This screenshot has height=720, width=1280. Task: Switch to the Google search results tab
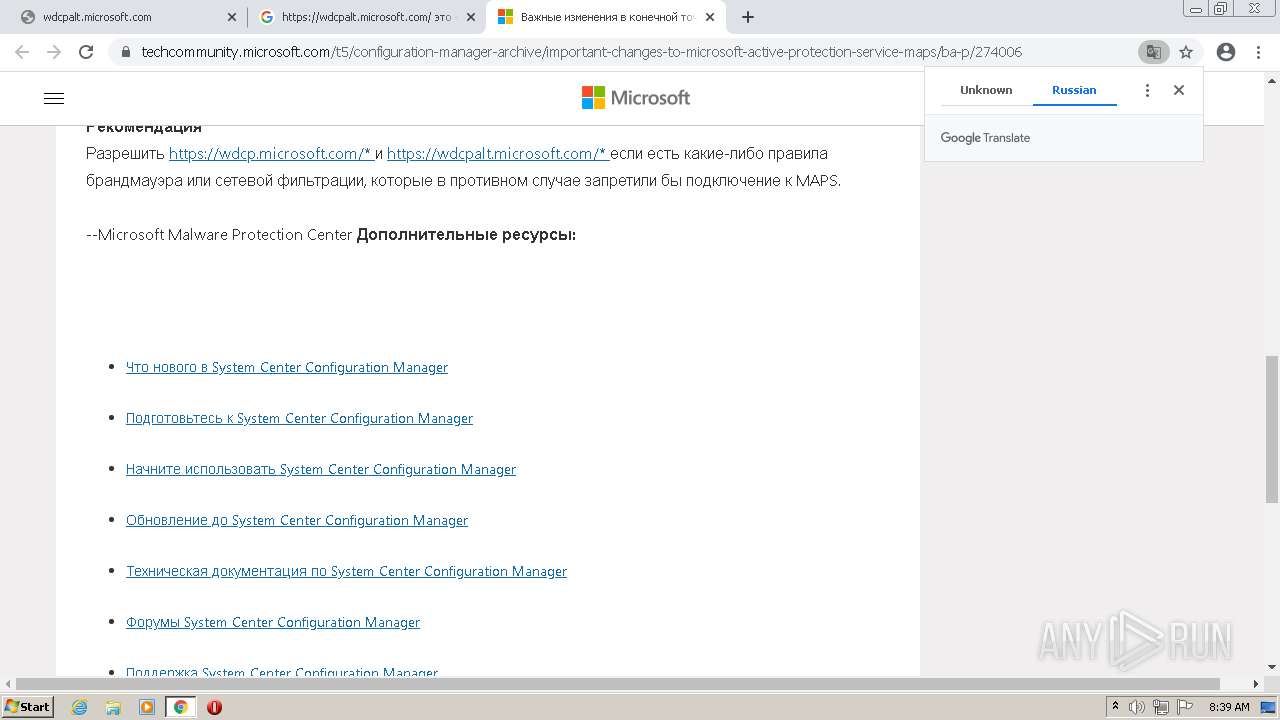(366, 17)
